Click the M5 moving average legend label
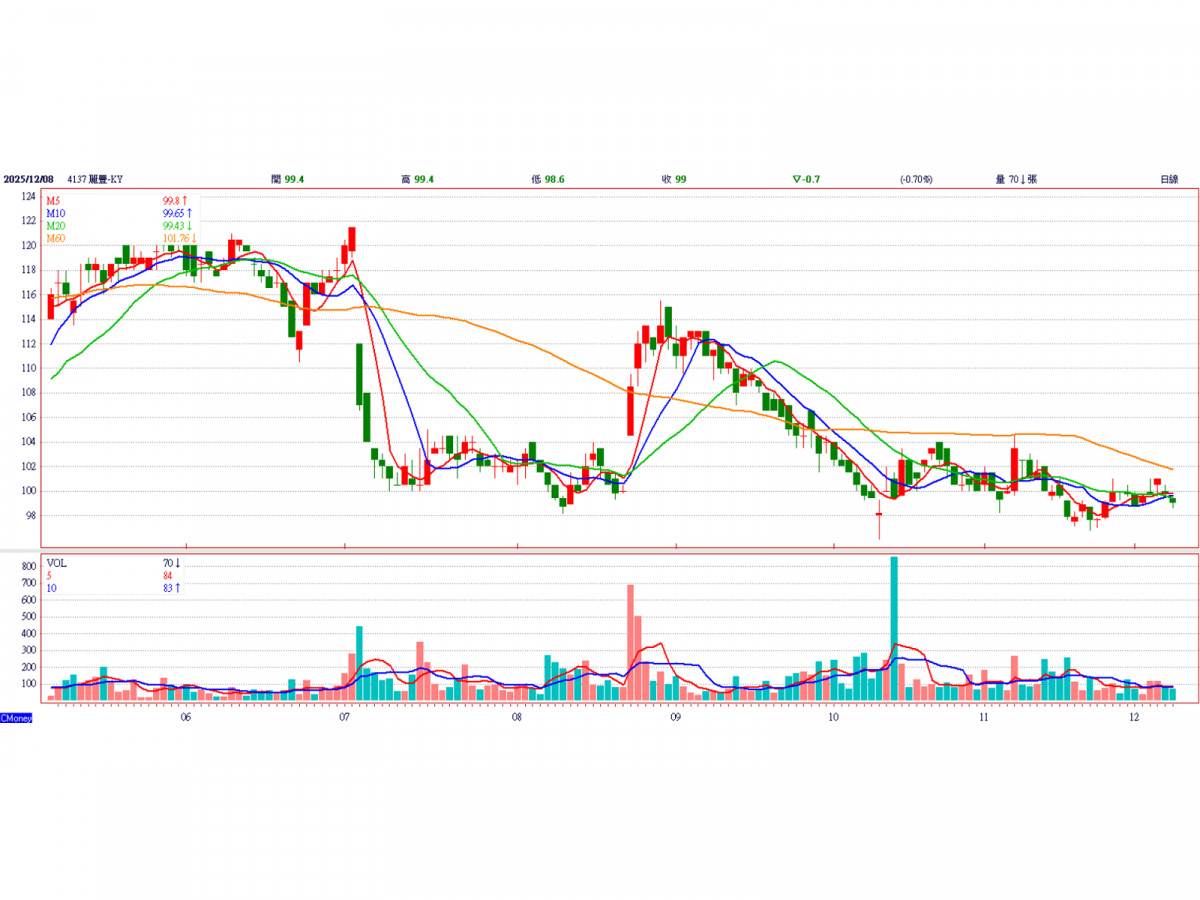1200x900 pixels. pos(53,200)
